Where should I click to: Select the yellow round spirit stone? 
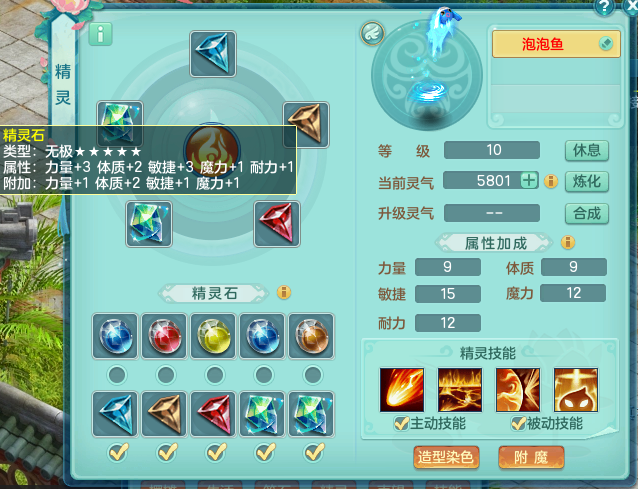[213, 336]
